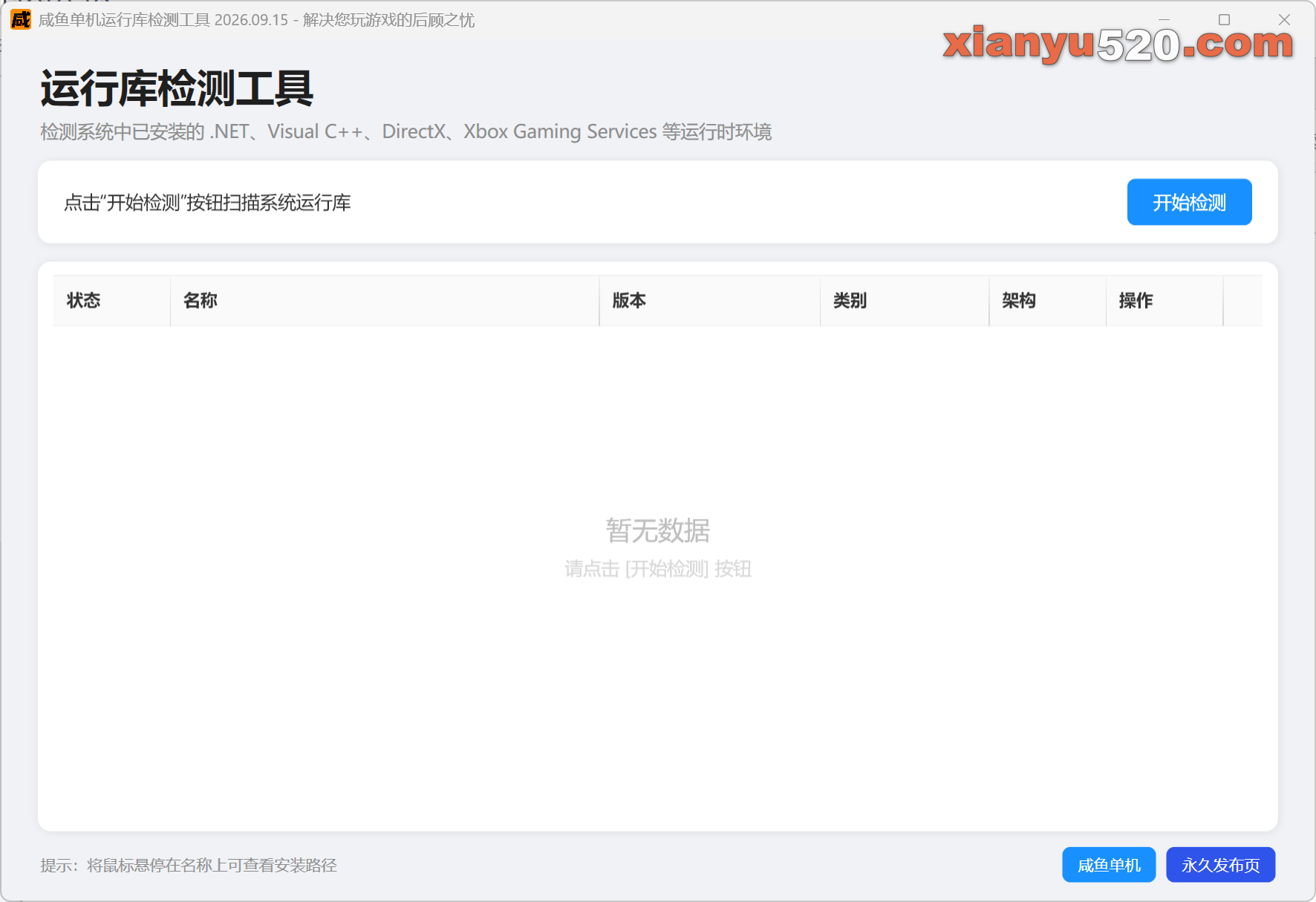Viewport: 1316px width, 902px height.
Task: Sort by the 类别 column header
Action: 905,301
